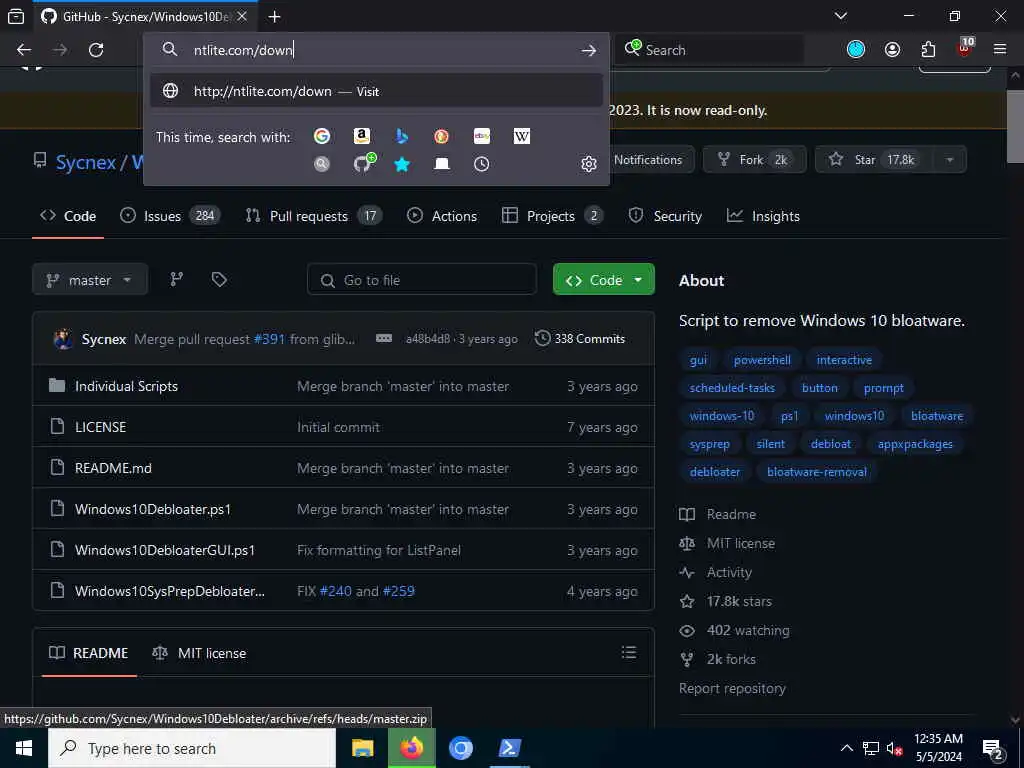This screenshot has width=1024, height=768.
Task: Switch to the Issues tab
Action: [x=170, y=216]
